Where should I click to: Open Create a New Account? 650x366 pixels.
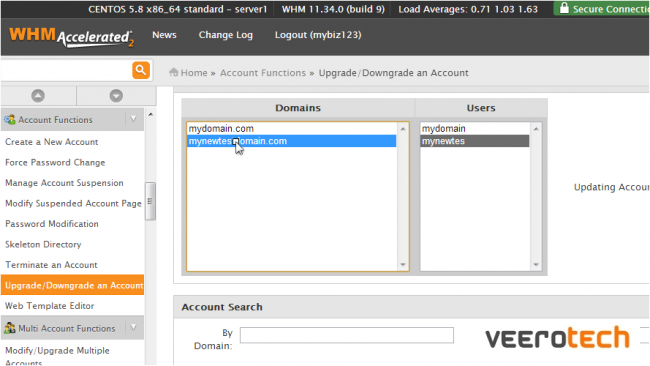click(51, 142)
